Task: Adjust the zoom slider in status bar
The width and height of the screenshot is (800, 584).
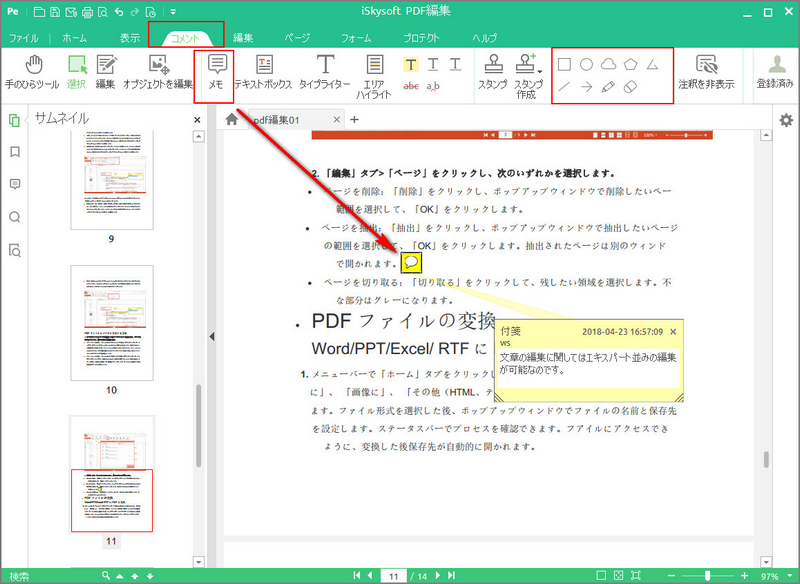Action: [707, 576]
